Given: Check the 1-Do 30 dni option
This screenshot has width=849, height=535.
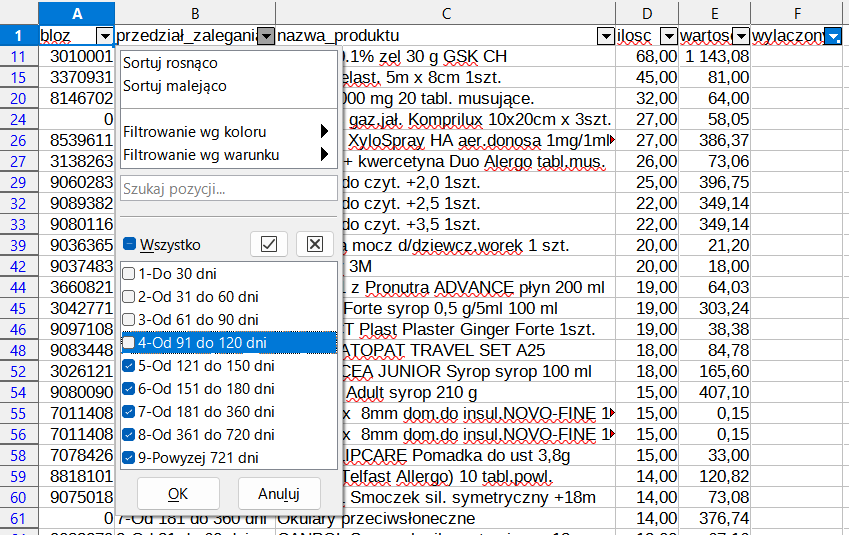Looking at the screenshot, I should point(129,274).
